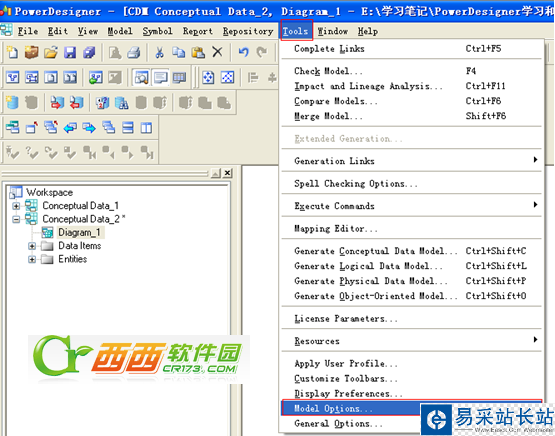Screen dimensions: 555x436
Task: Click the Redo arrow icon
Action: tap(262, 52)
